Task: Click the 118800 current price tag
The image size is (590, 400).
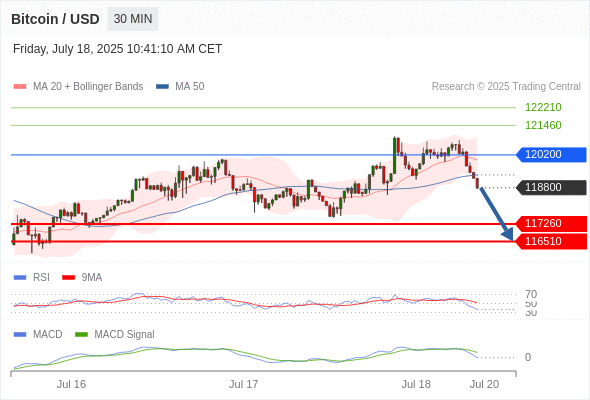Action: coord(551,187)
